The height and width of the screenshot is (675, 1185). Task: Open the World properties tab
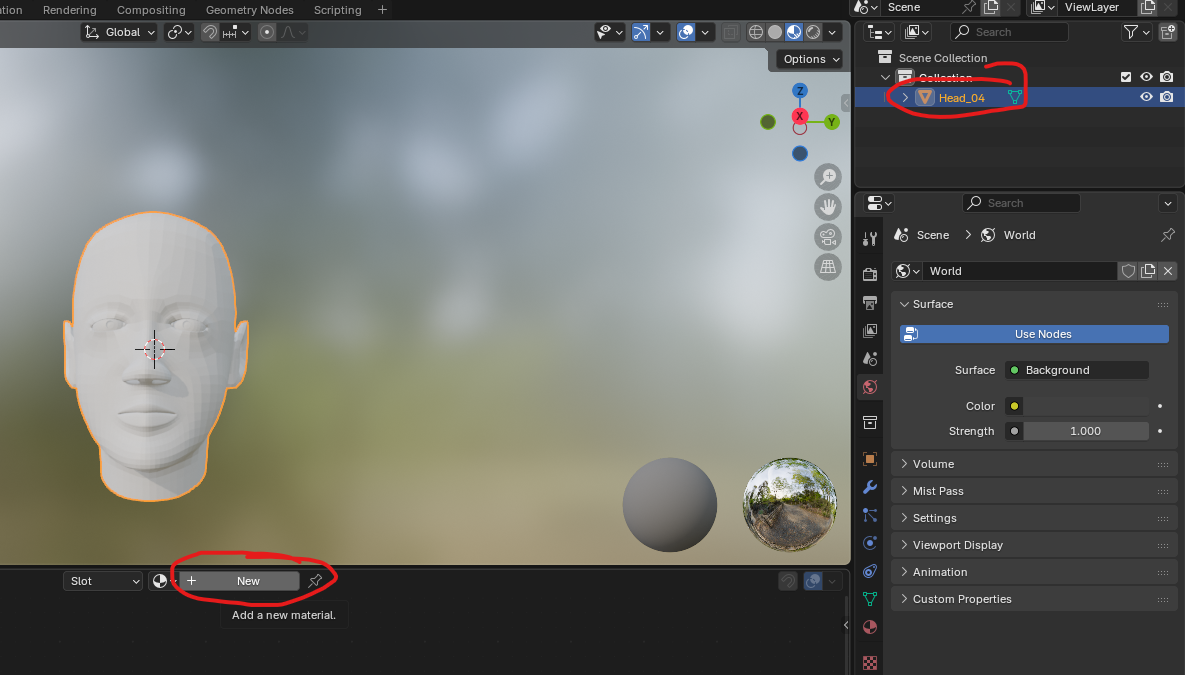point(870,387)
